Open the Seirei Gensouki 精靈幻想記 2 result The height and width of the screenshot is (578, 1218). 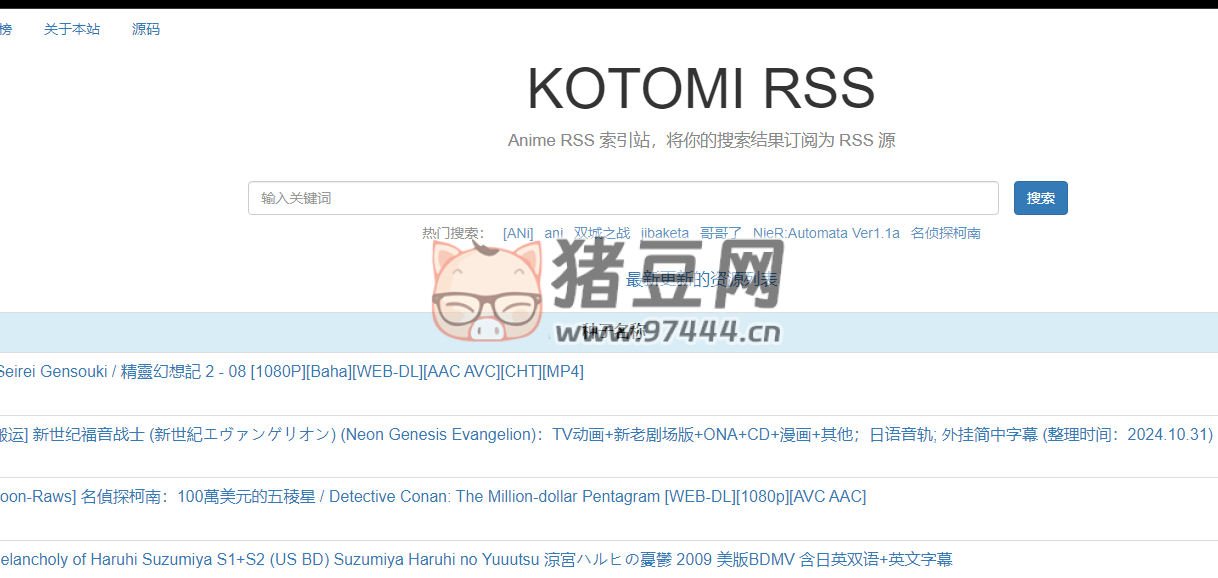coord(290,371)
